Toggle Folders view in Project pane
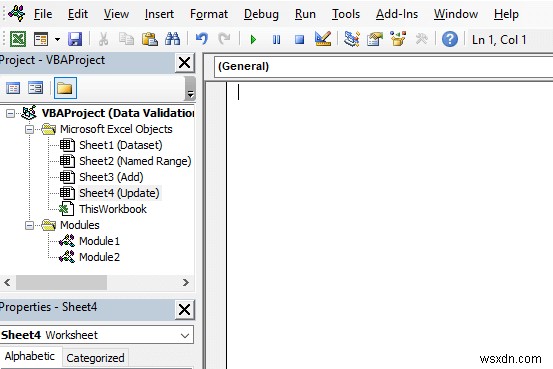This screenshot has width=553, height=369. click(x=65, y=88)
